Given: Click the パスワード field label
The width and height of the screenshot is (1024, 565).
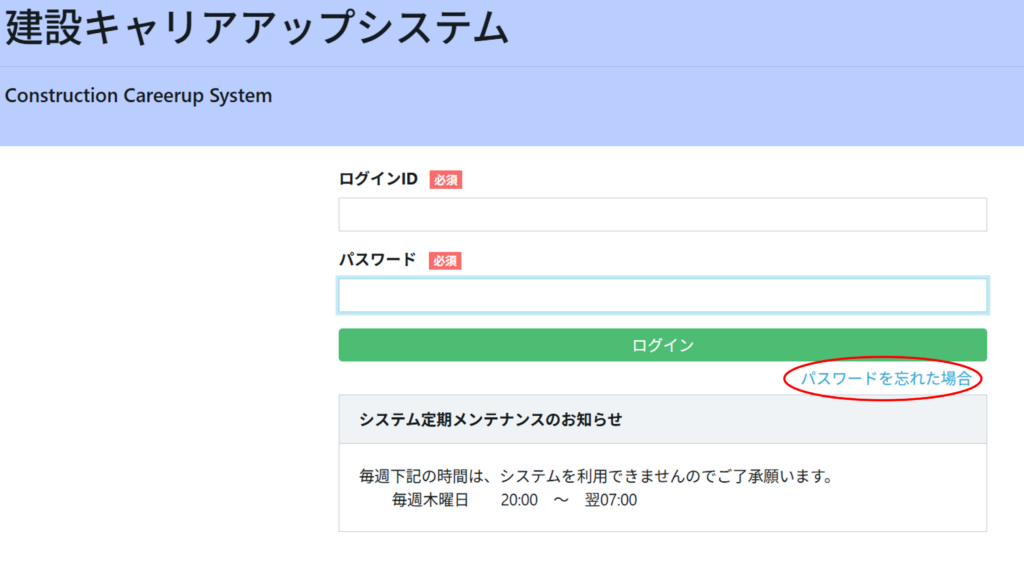Looking at the screenshot, I should coord(377,260).
